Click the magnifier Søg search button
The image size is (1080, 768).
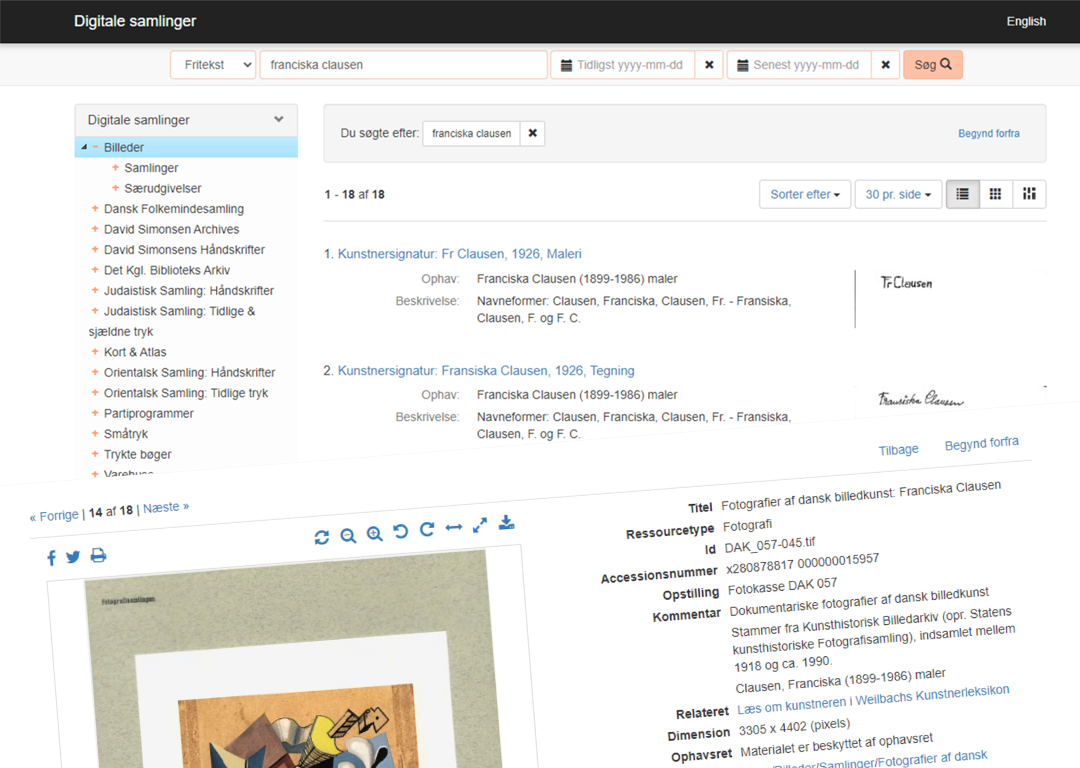pos(933,65)
